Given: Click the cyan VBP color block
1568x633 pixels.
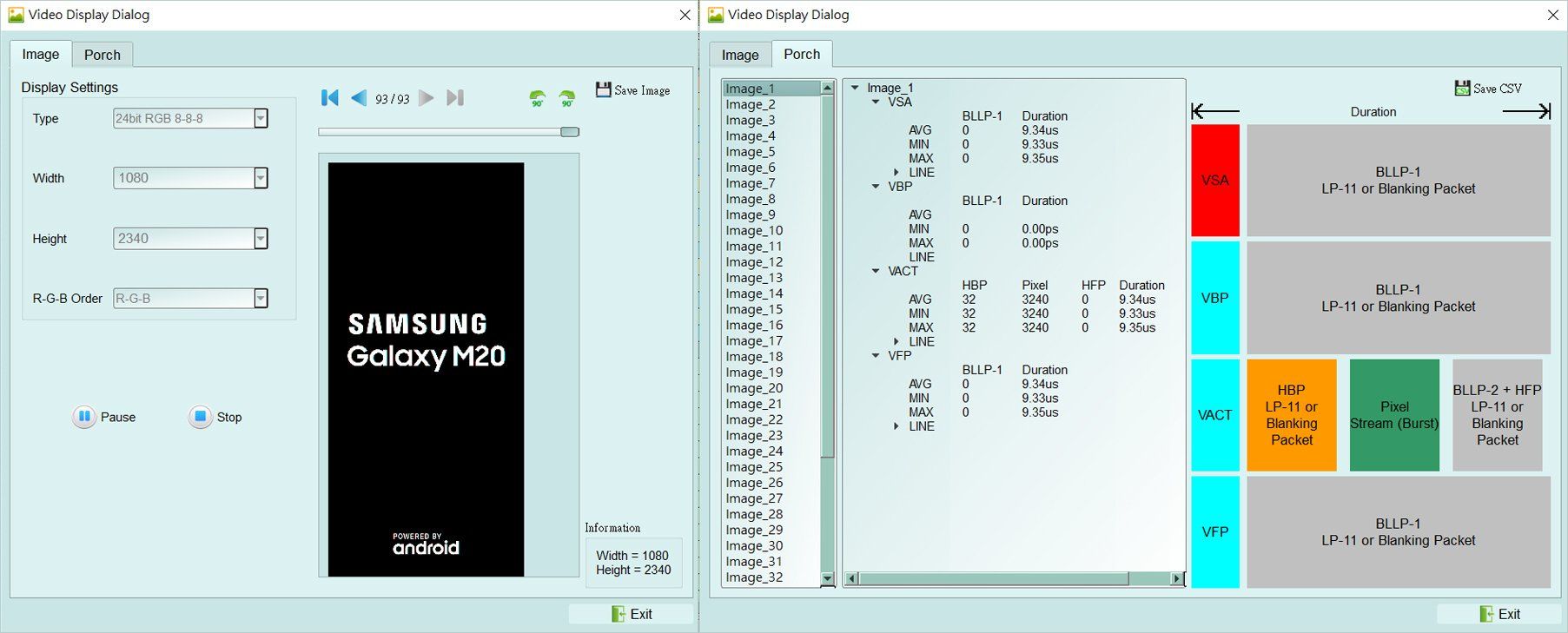Looking at the screenshot, I should click(1214, 298).
